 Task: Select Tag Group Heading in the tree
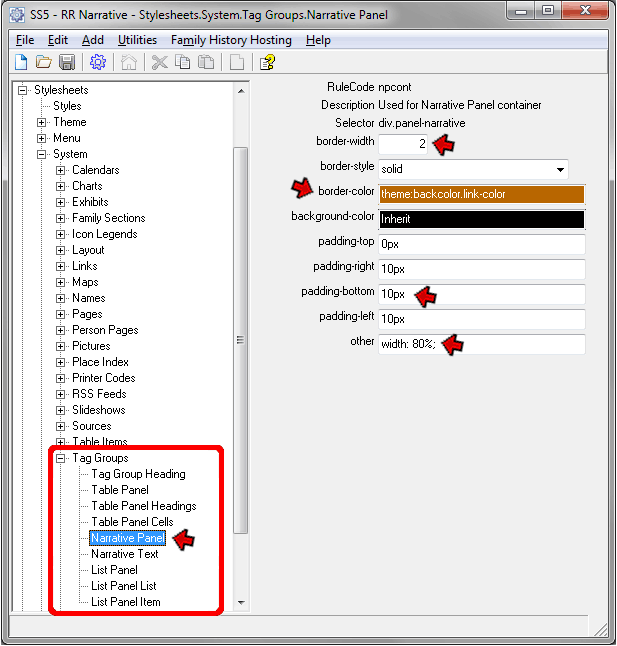[138, 474]
